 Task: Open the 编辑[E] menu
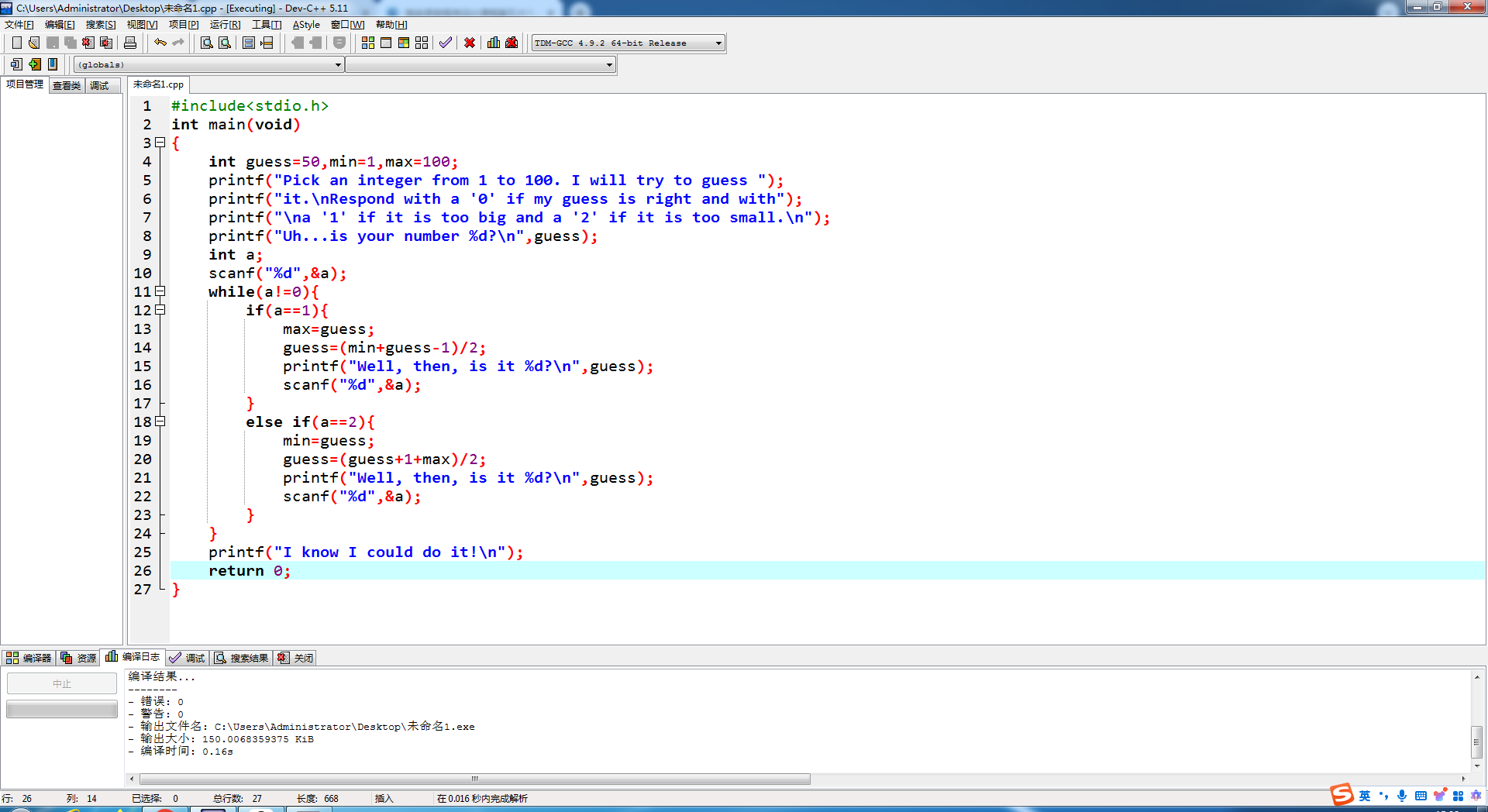[x=60, y=25]
